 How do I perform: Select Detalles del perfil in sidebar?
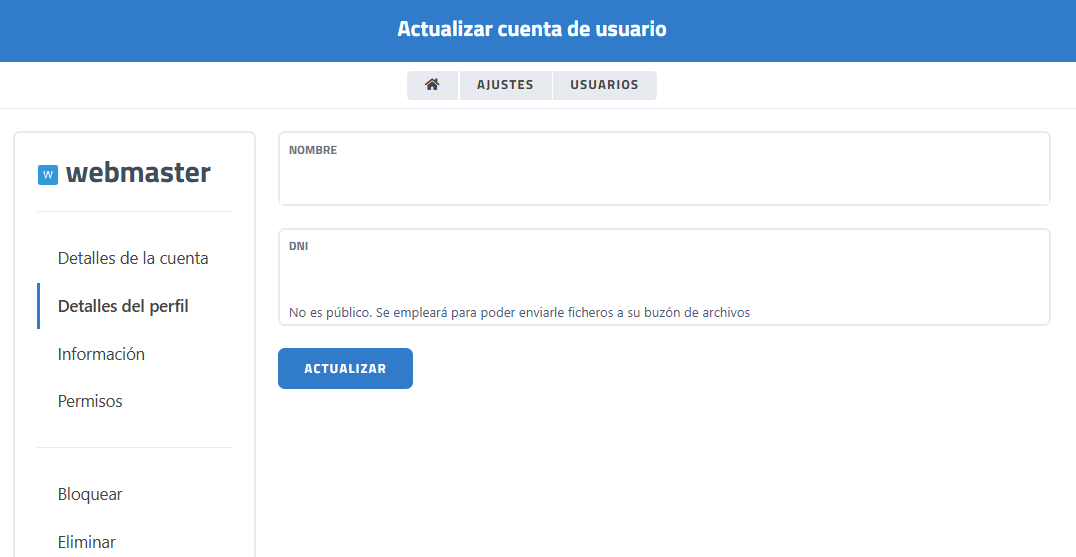123,306
